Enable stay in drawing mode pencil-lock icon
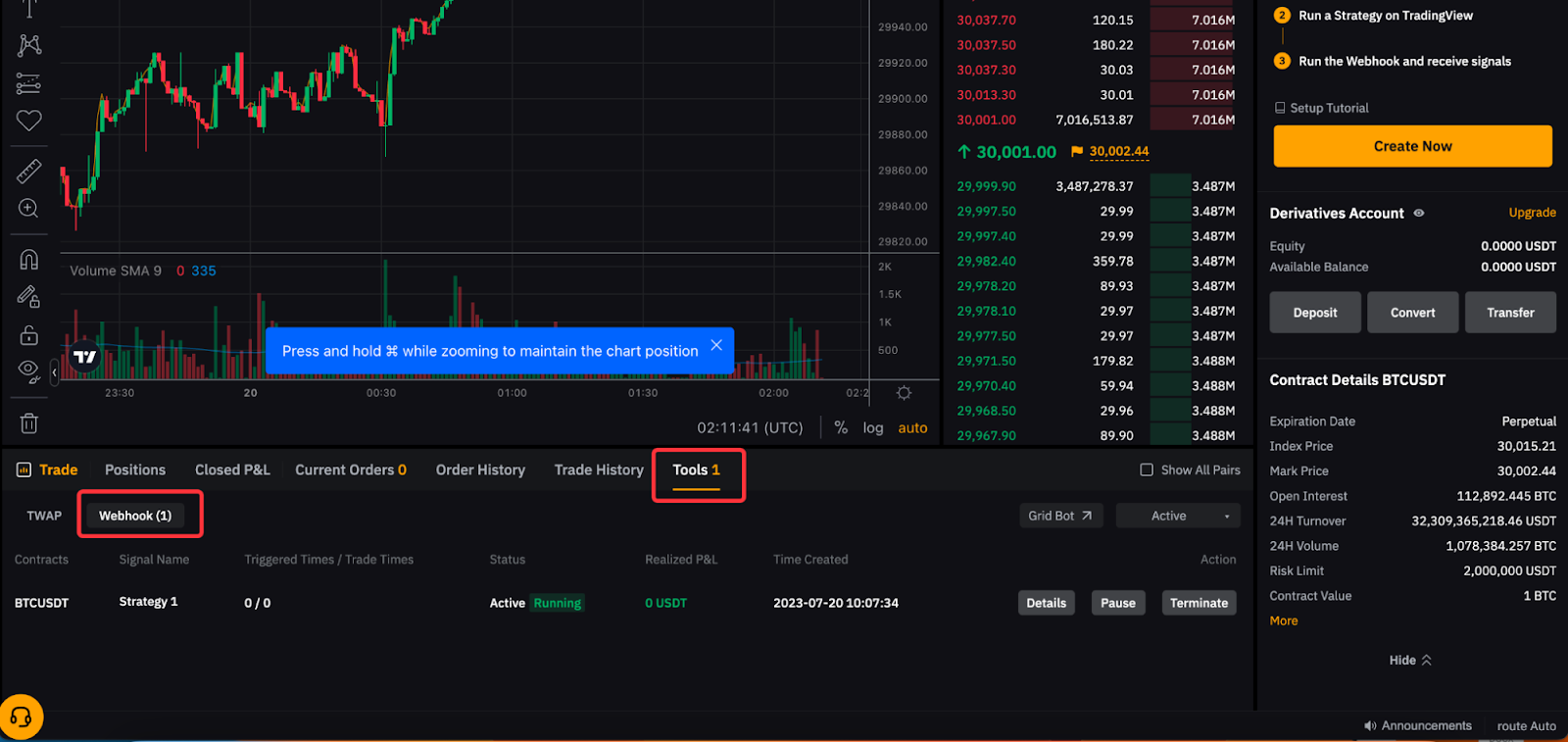 coord(28,296)
